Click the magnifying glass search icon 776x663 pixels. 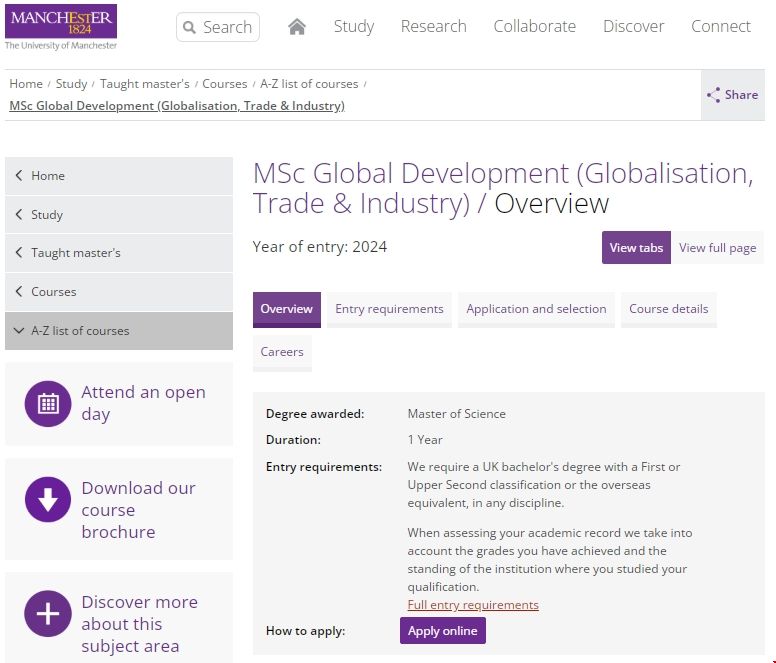pos(190,28)
